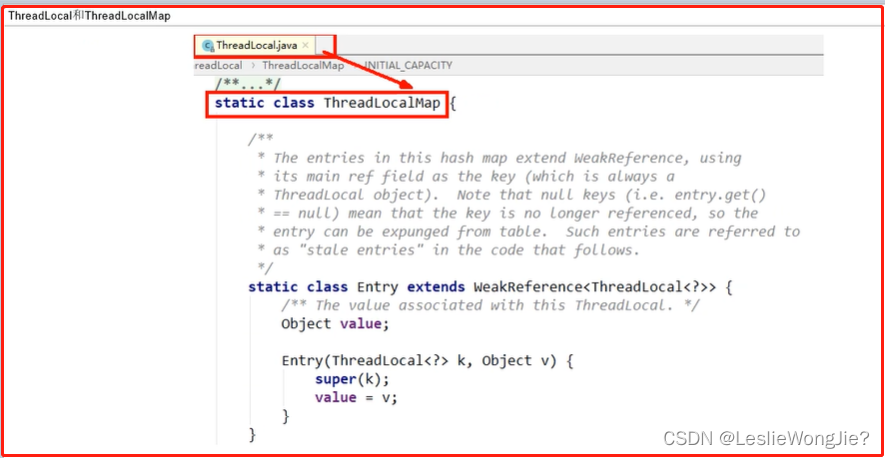Click comment line 'its main ref field as the key'
The image size is (885, 458).
pos(466,177)
